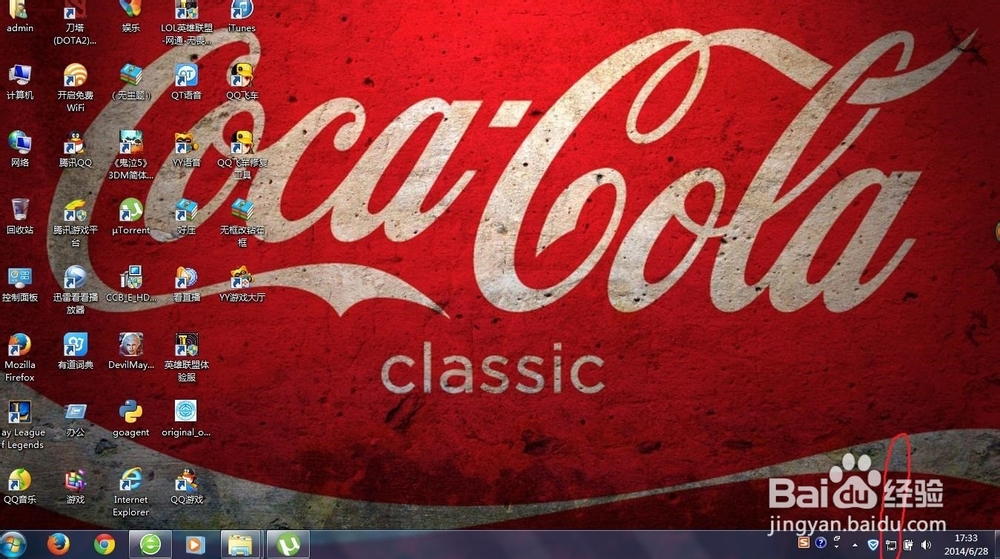The height and width of the screenshot is (559, 1000).
Task: Open the 控制面板 desktop icon
Action: pos(20,284)
